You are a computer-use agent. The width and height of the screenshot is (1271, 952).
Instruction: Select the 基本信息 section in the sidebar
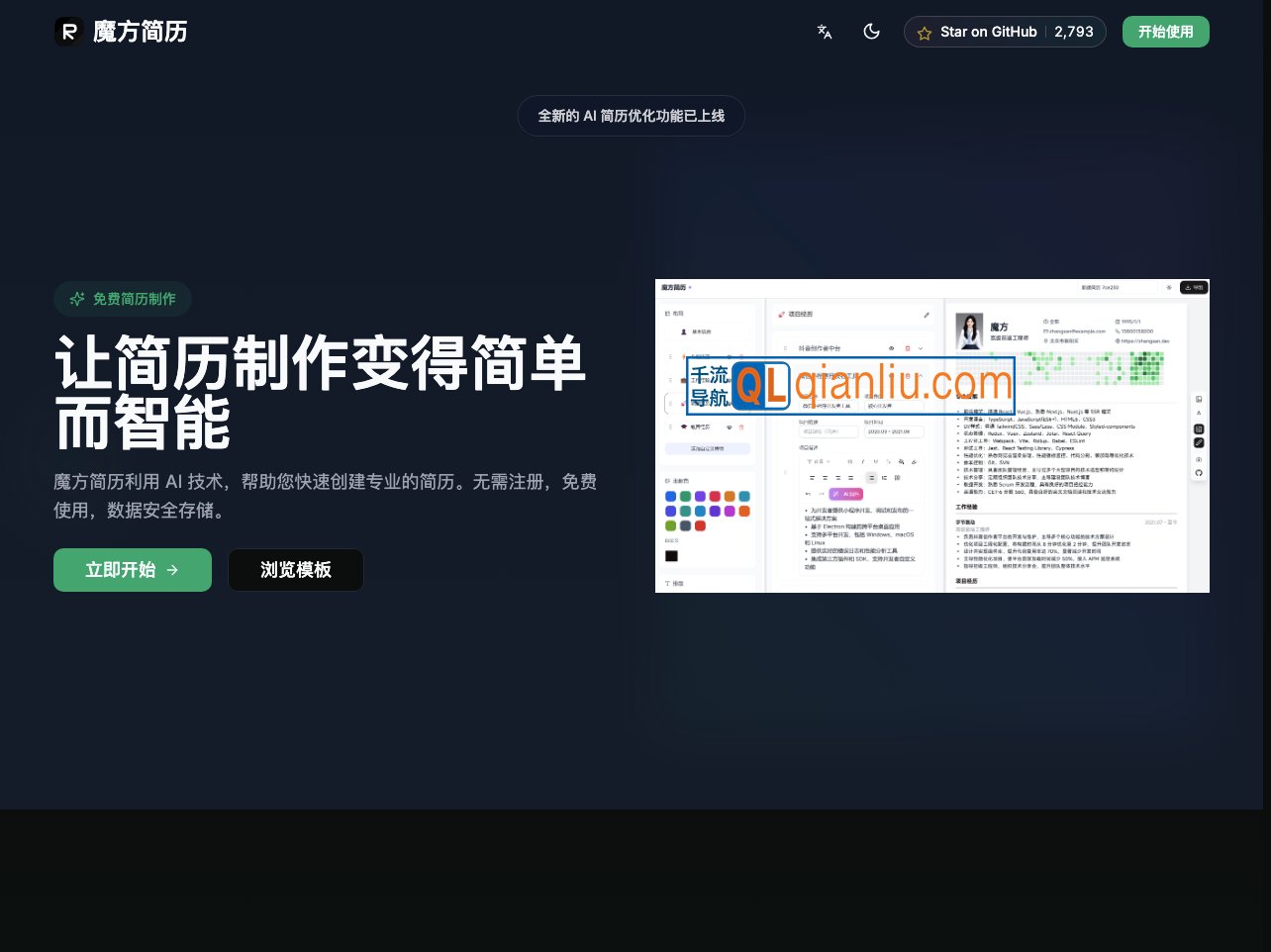tap(701, 332)
